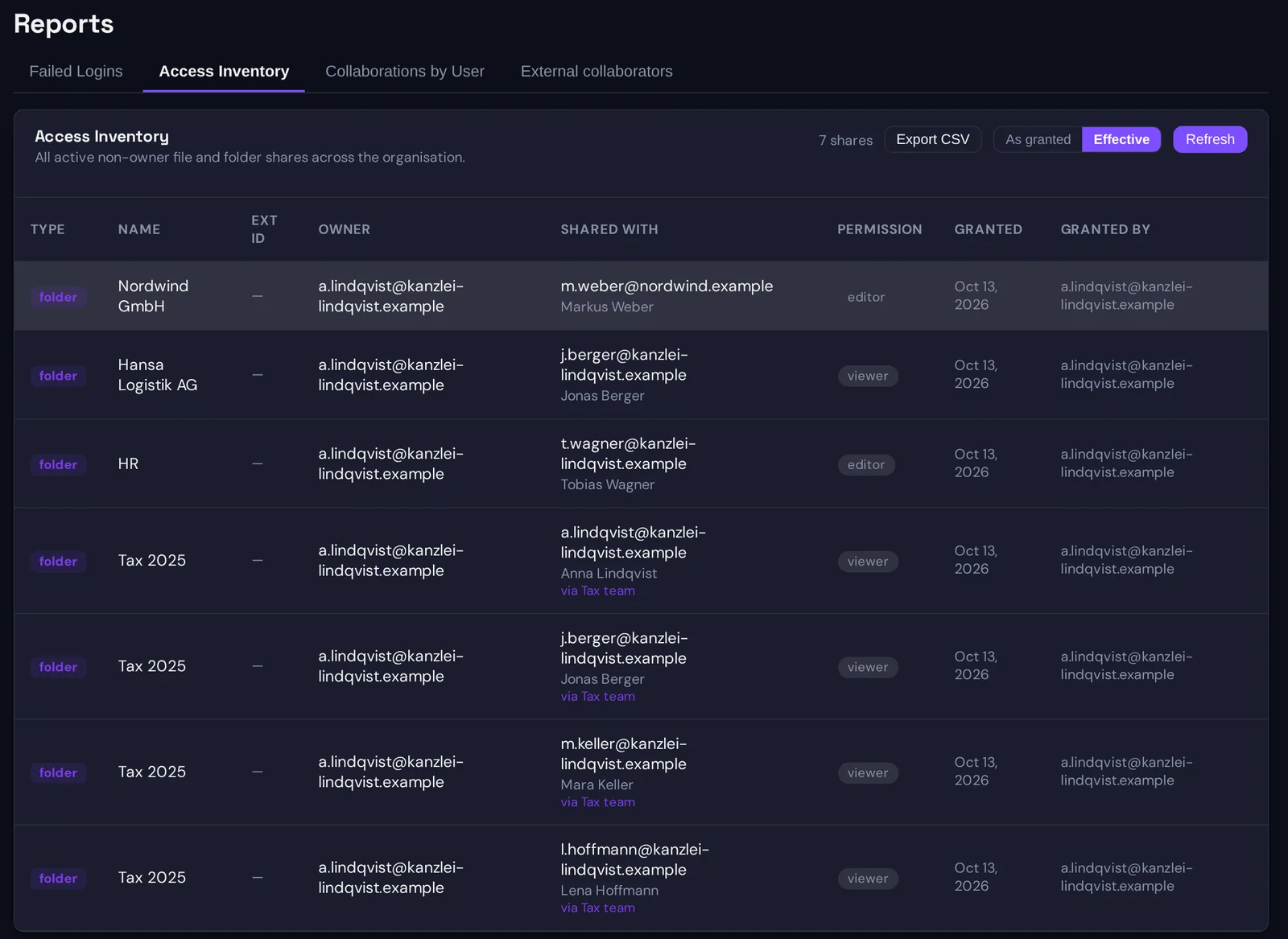Click the SHARED WITH column header
Screen dimensions: 1288x939
pyautogui.click(x=609, y=229)
